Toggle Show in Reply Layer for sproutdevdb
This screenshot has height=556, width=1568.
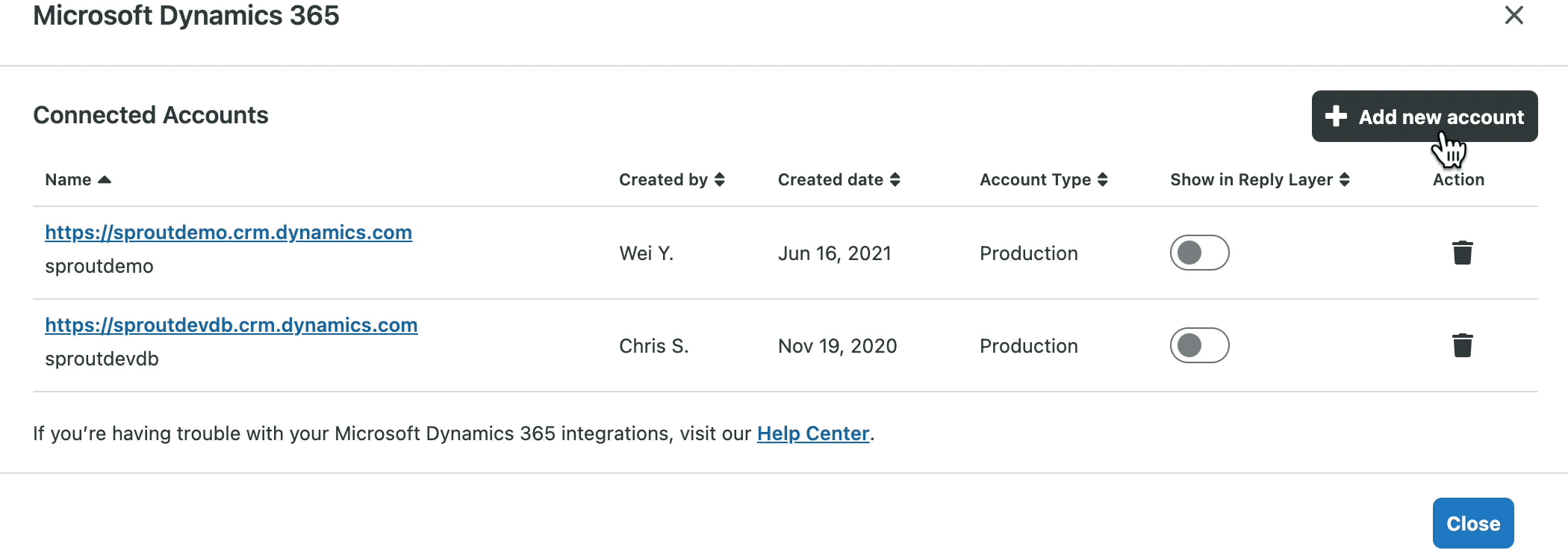[1199, 345]
